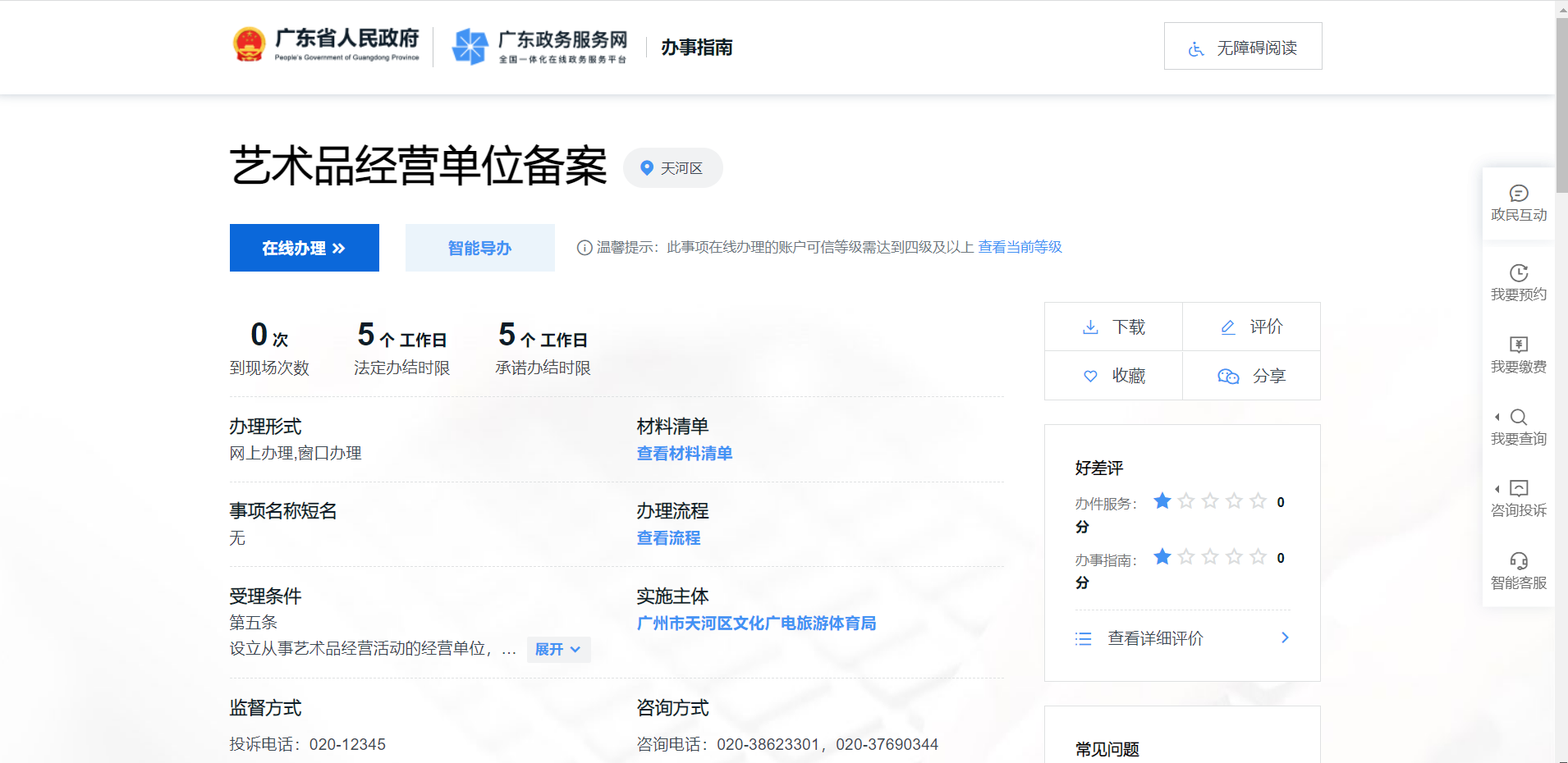The image size is (1568, 763).
Task: Expand the 受理条件 text with 展开
Action: pyautogui.click(x=558, y=650)
